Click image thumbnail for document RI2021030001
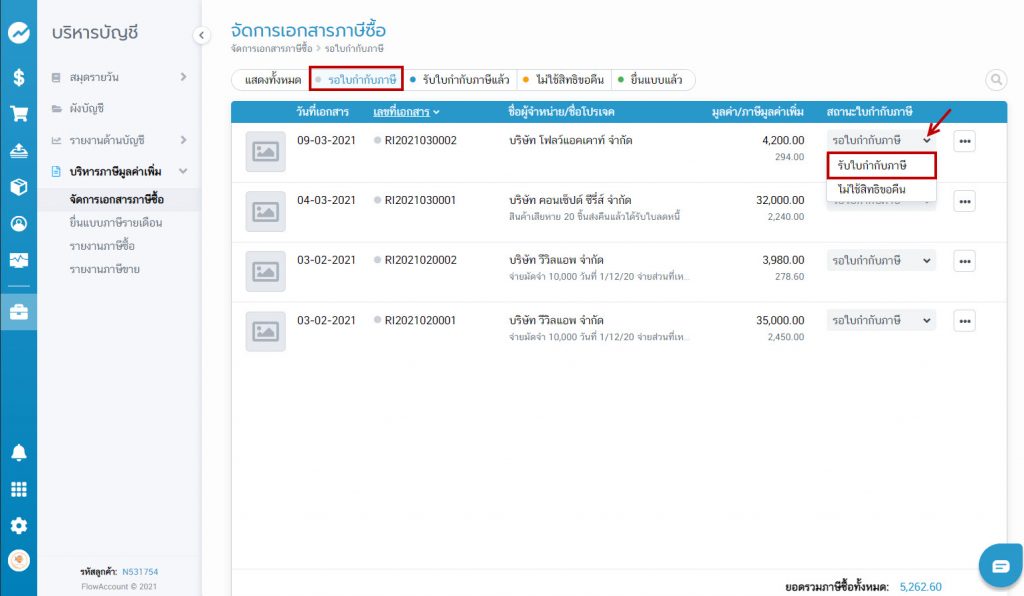Screen dimensions: 1024x596 (x=265, y=212)
